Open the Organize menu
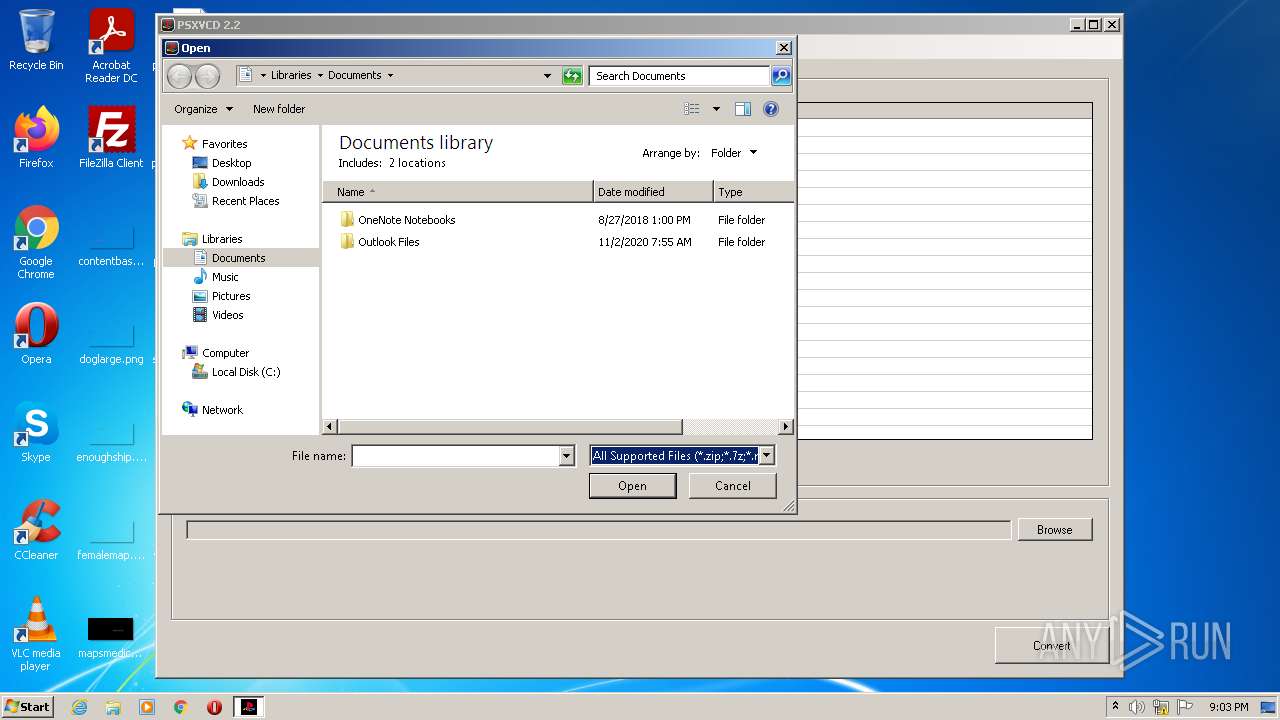1280x720 pixels. (203, 109)
